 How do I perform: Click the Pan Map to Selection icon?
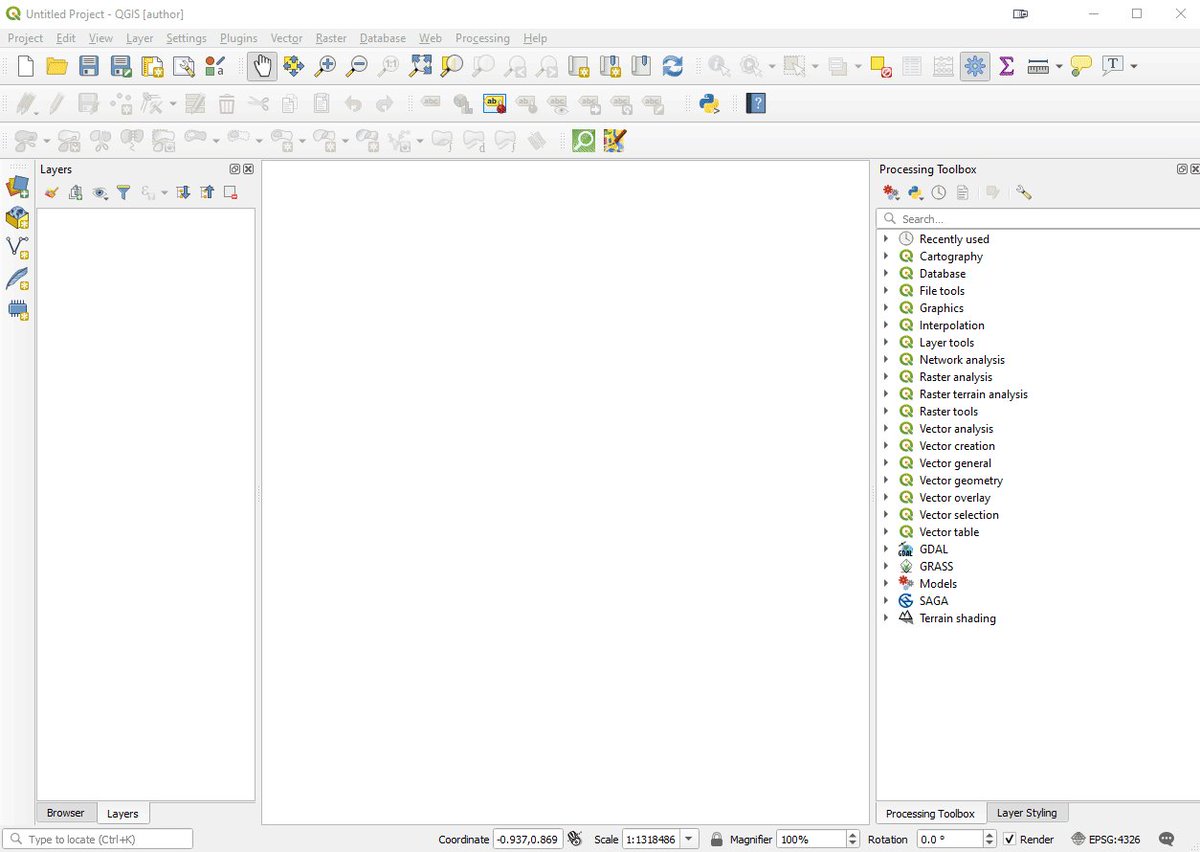293,66
